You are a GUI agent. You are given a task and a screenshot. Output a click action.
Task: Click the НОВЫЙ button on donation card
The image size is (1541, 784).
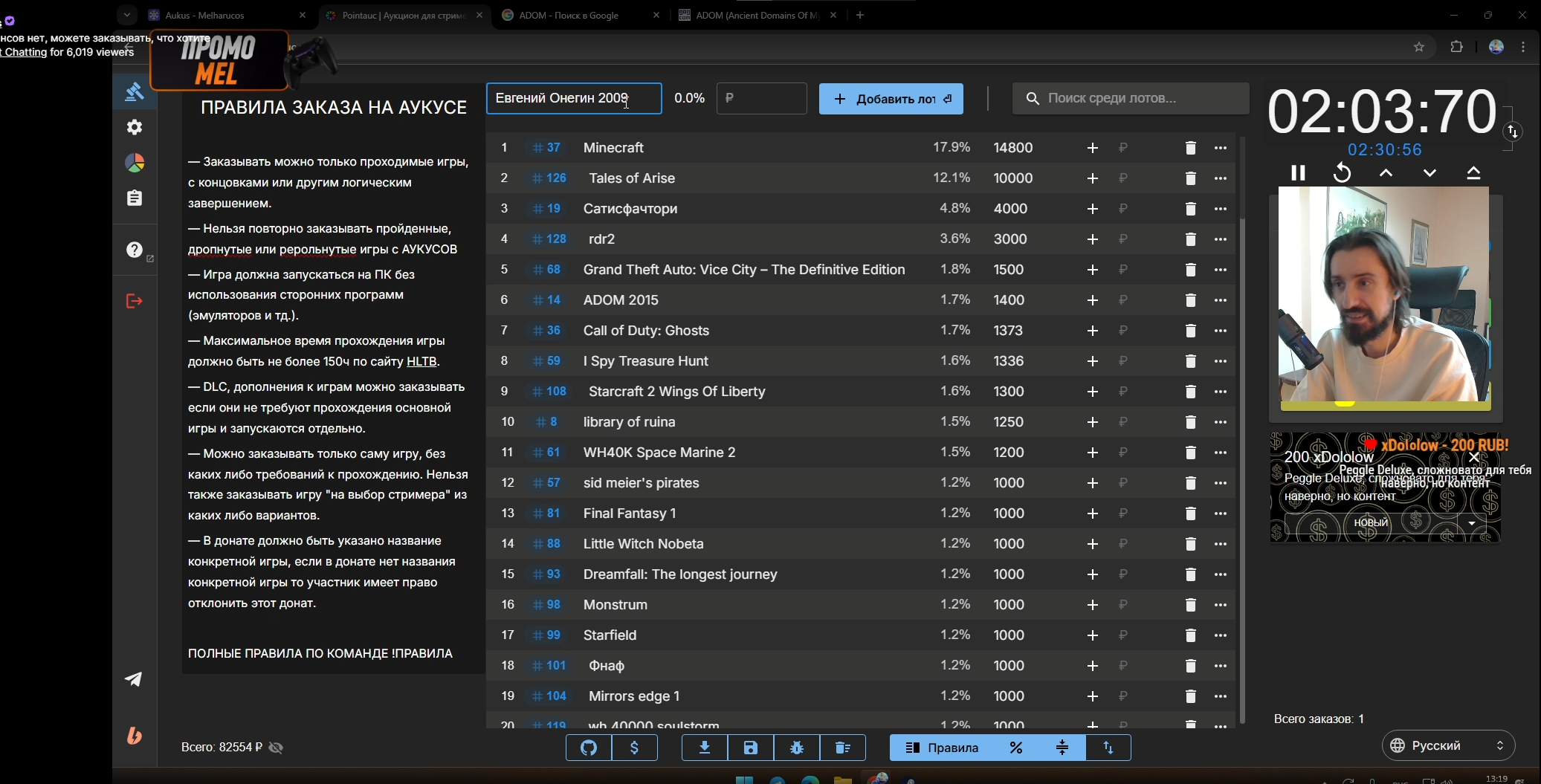coord(1371,523)
